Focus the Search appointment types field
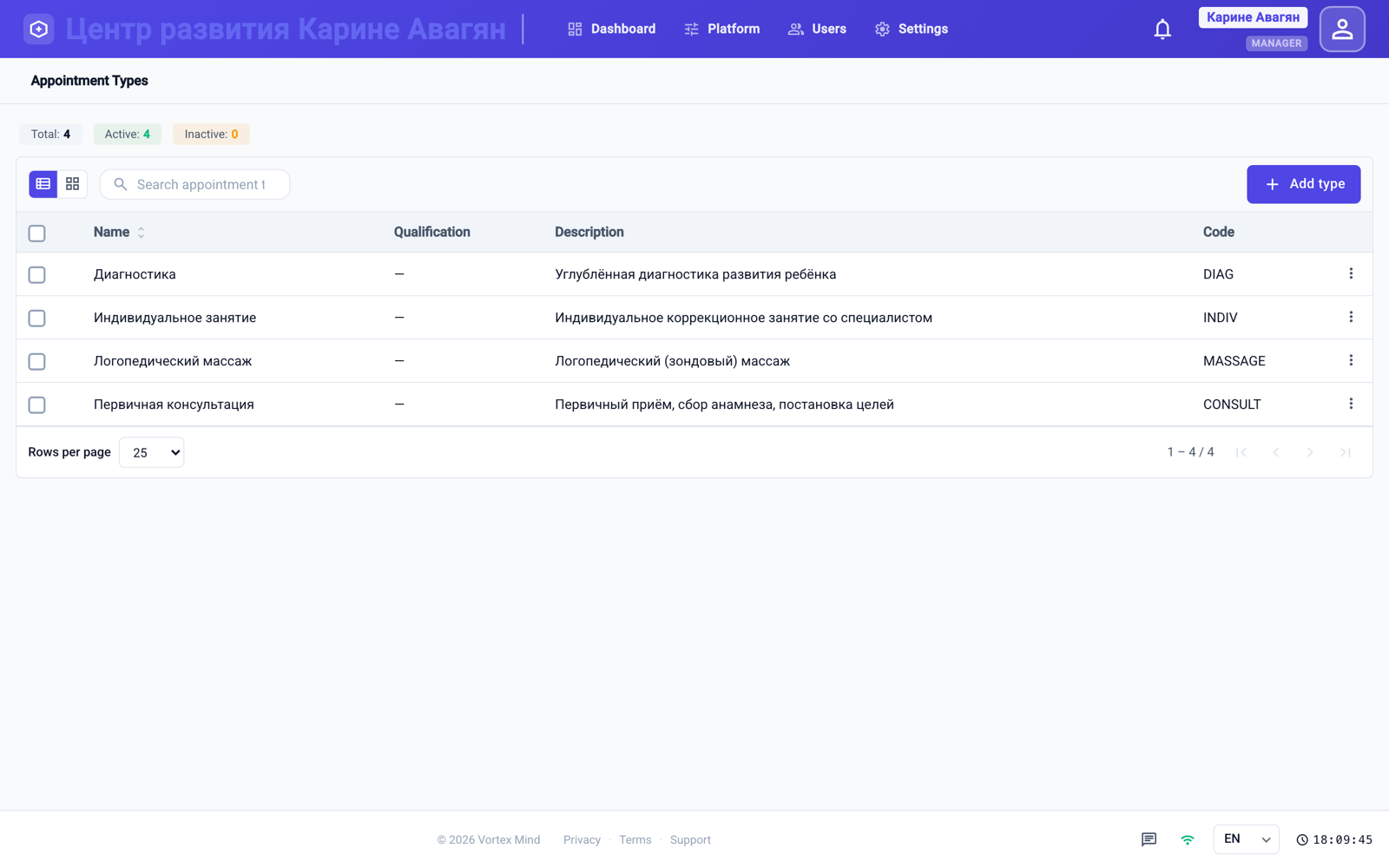Screen dimensions: 1389x868 [x=195, y=184]
